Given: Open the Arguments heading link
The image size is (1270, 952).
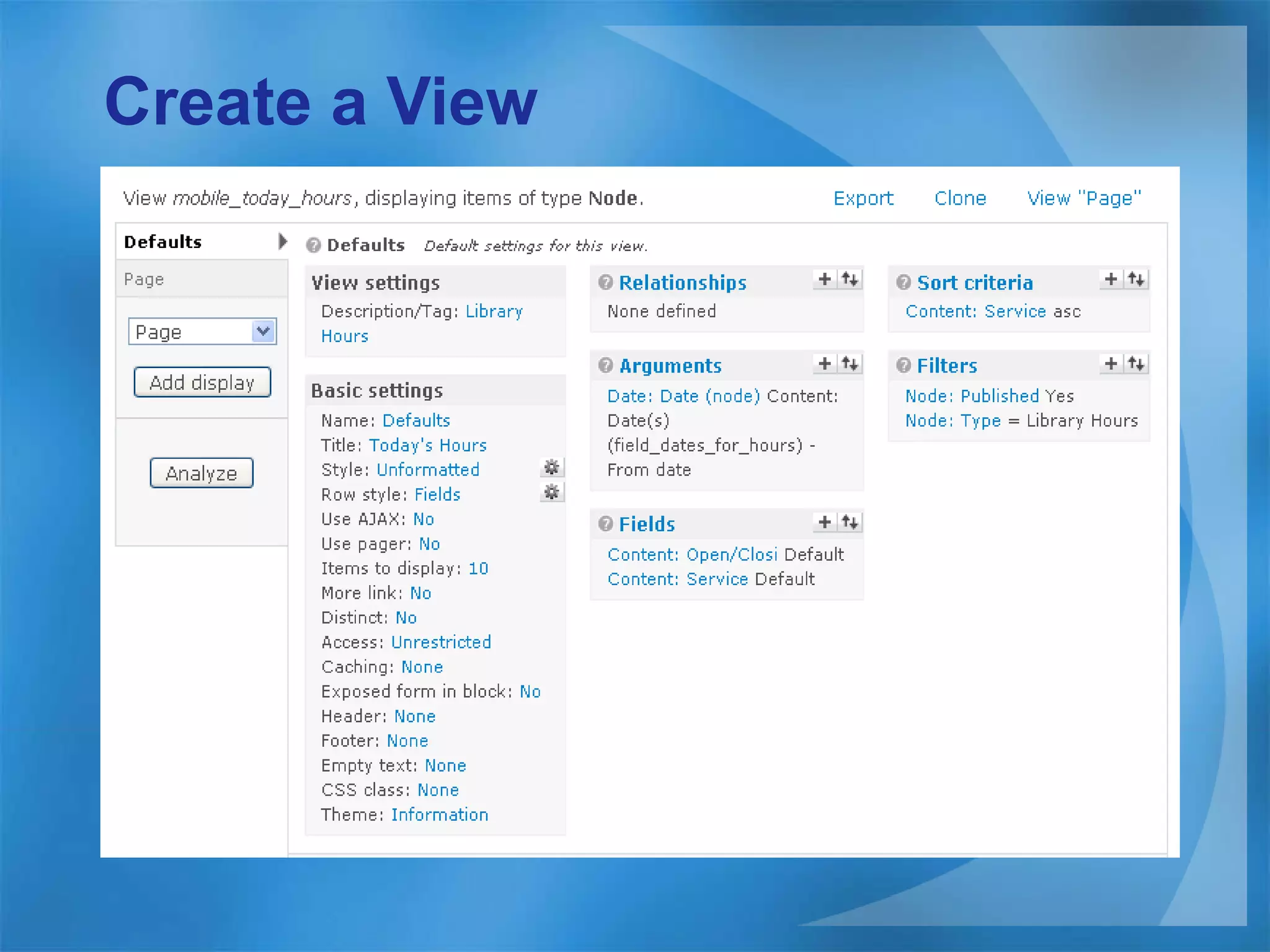Looking at the screenshot, I should point(670,366).
